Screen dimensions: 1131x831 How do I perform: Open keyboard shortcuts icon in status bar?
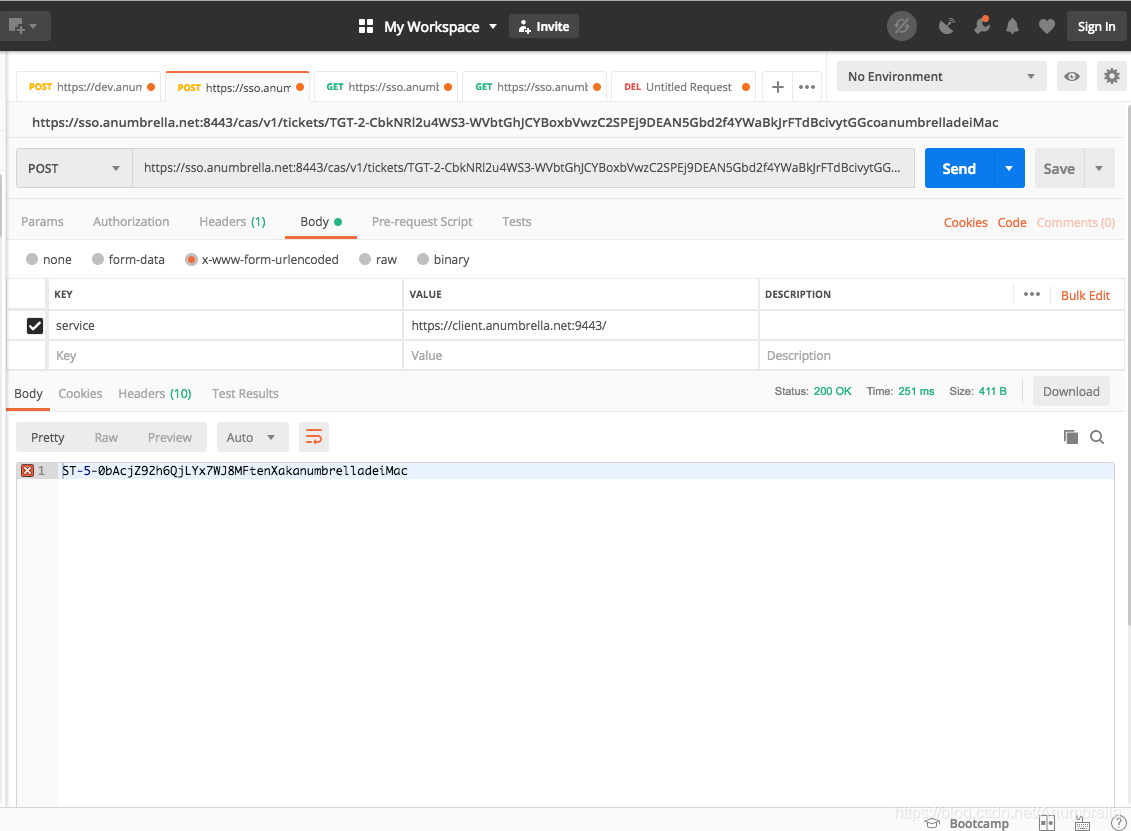point(1083,823)
